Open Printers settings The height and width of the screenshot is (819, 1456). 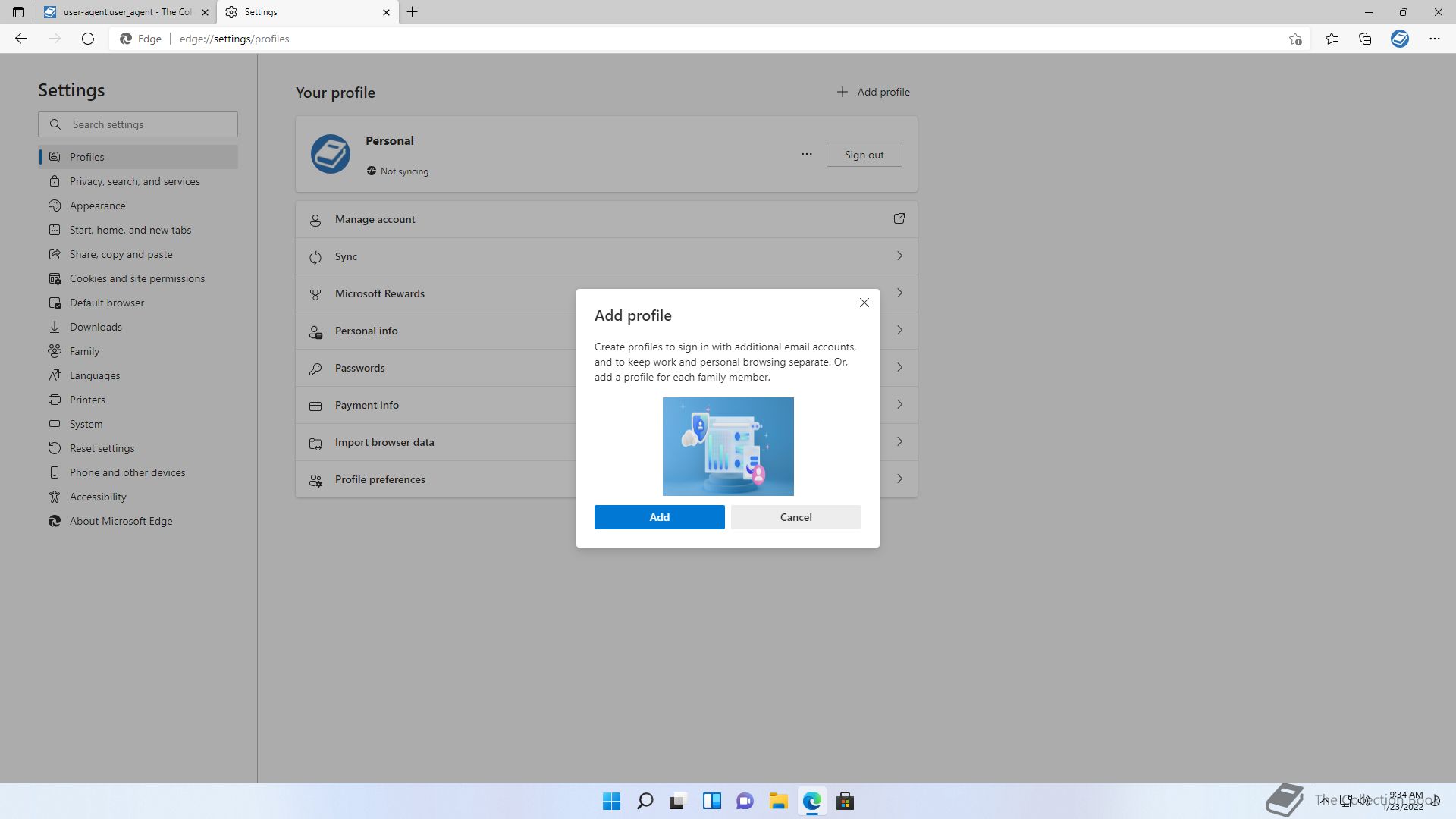tap(138, 400)
